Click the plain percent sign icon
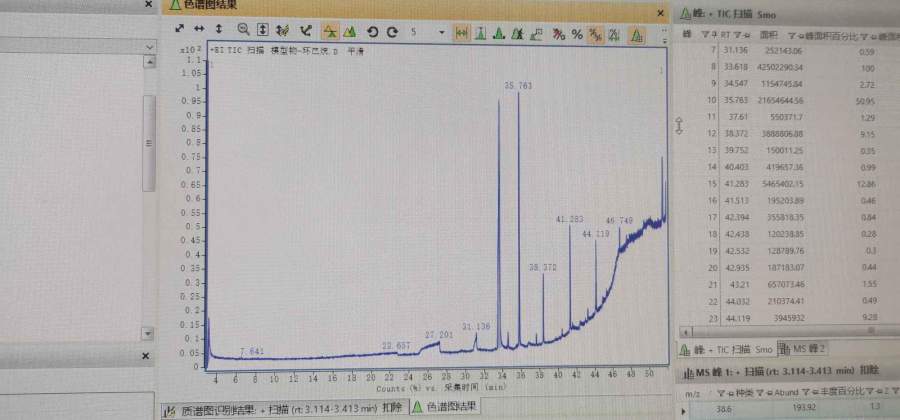 coord(577,36)
